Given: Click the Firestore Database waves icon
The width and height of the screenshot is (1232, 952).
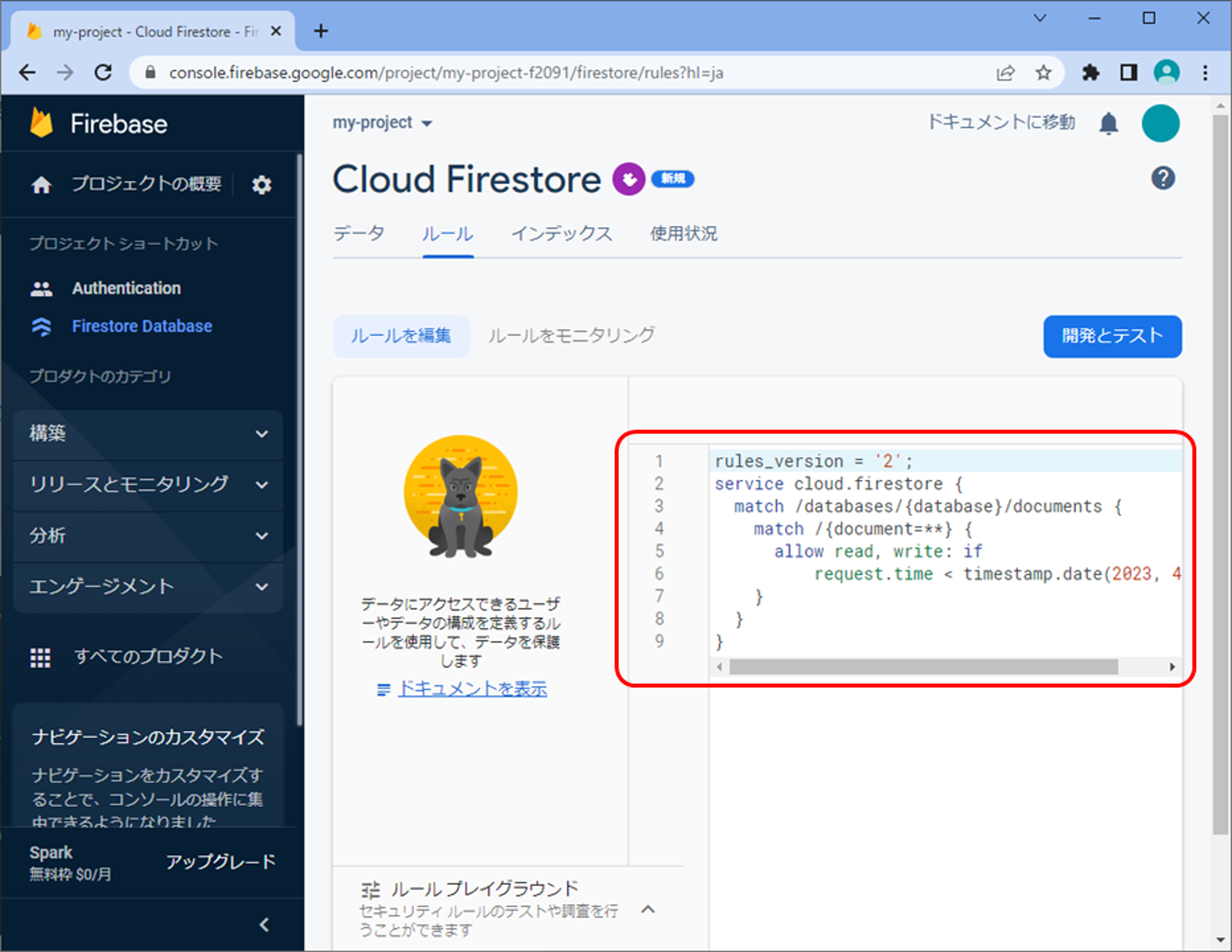Looking at the screenshot, I should pyautogui.click(x=41, y=327).
